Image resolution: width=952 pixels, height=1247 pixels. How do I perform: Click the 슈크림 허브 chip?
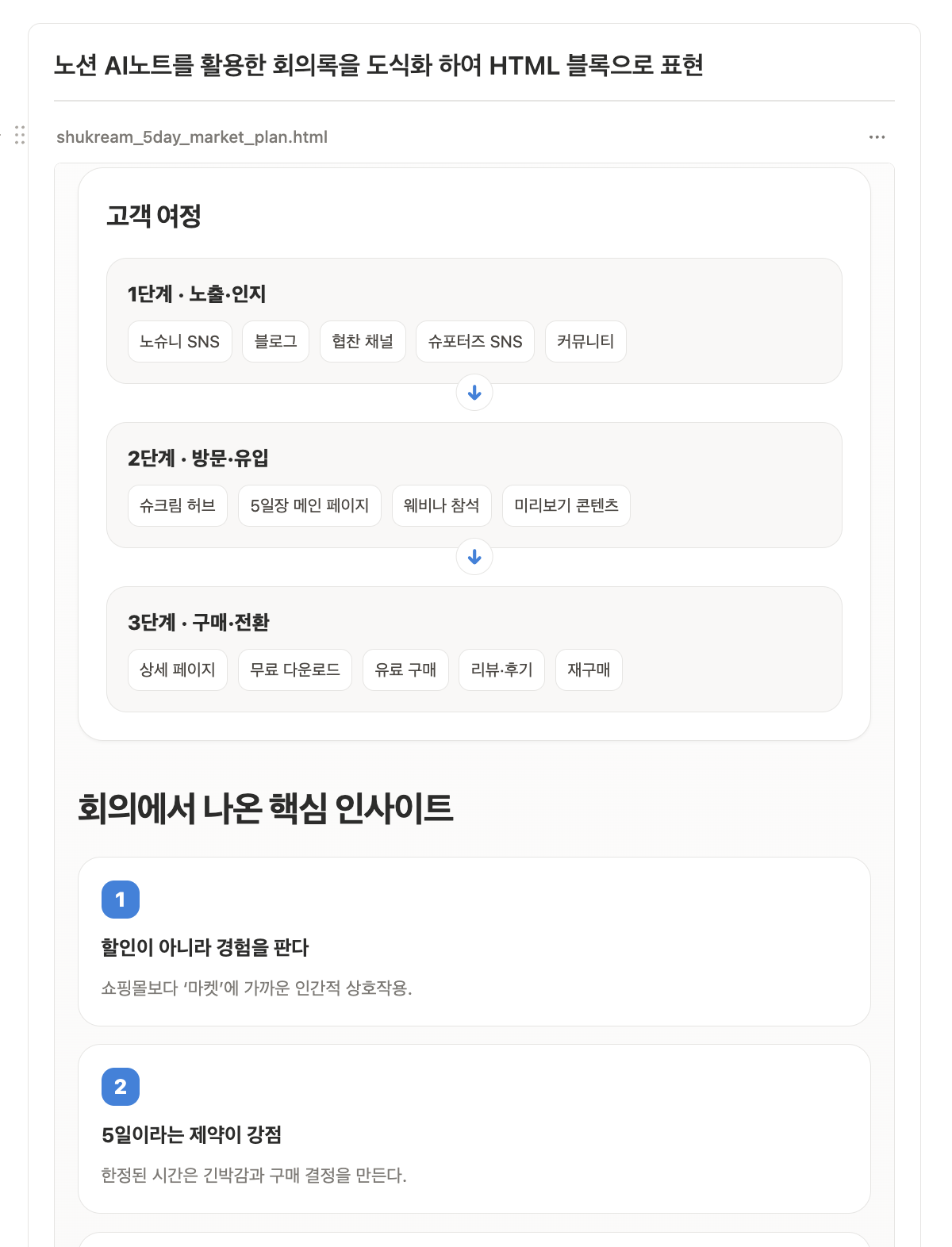(x=178, y=505)
